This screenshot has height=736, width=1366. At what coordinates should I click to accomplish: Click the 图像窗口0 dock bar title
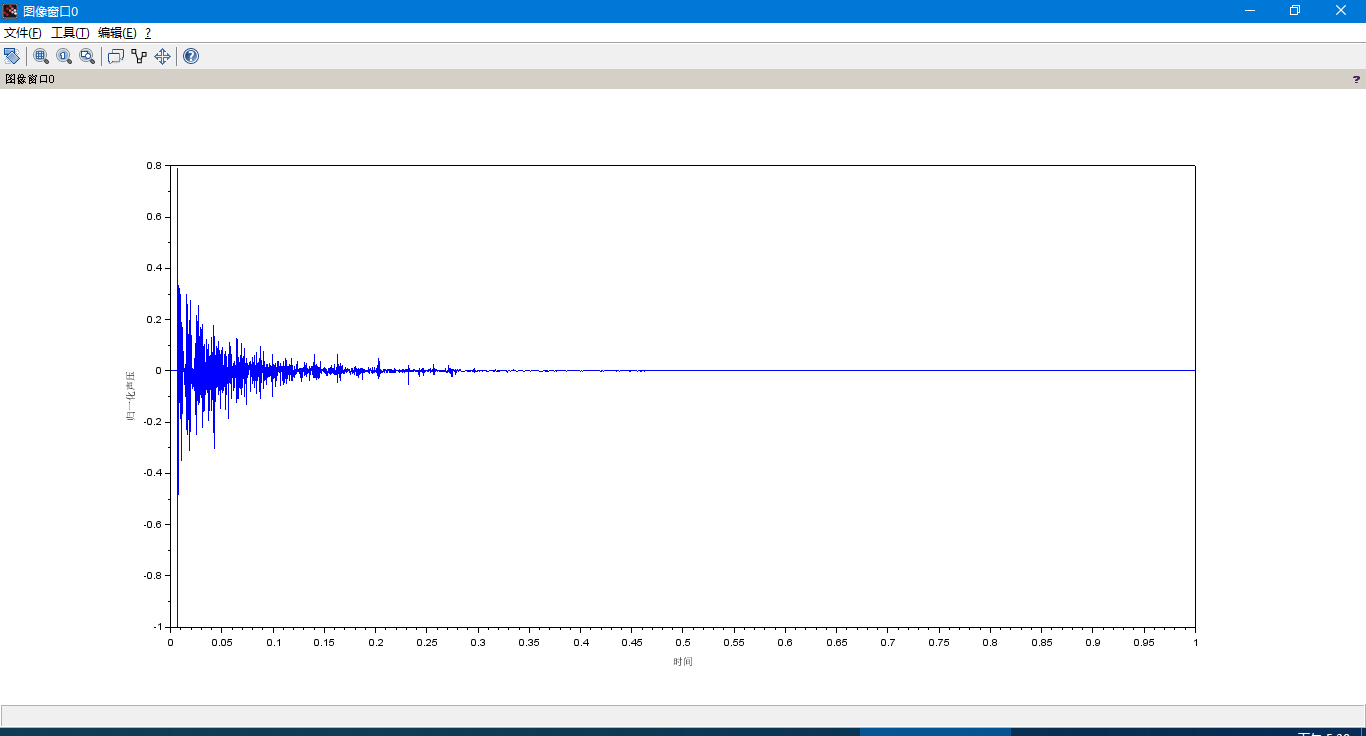click(30, 79)
